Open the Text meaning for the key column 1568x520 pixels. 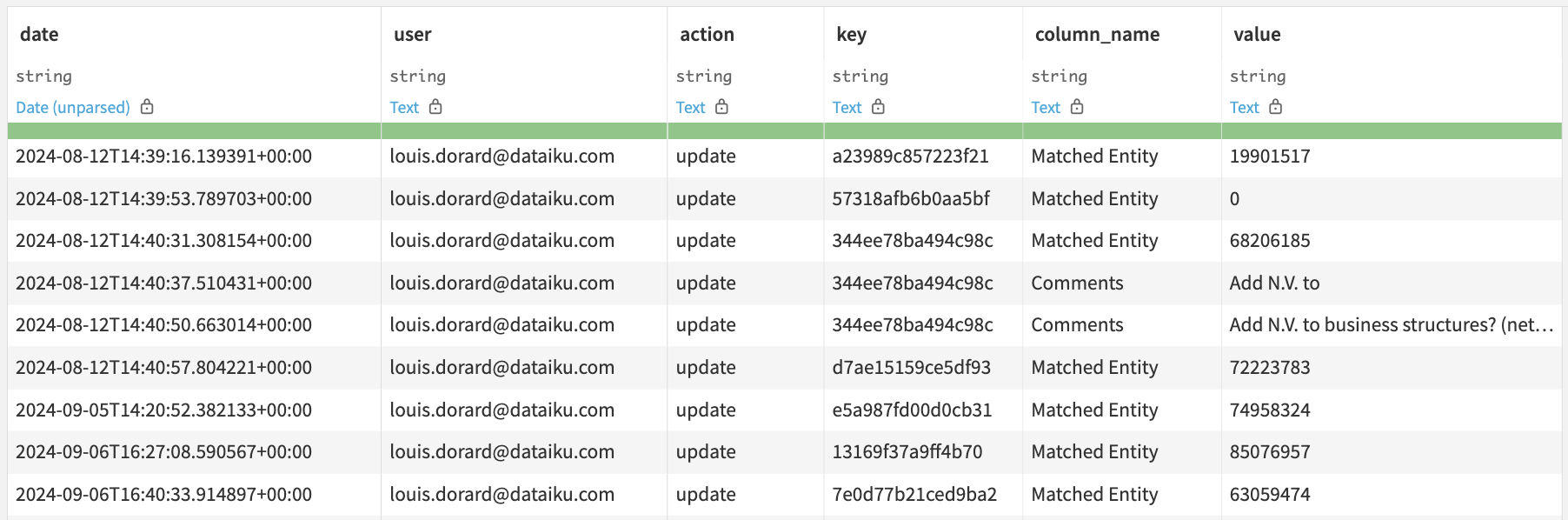[x=847, y=107]
